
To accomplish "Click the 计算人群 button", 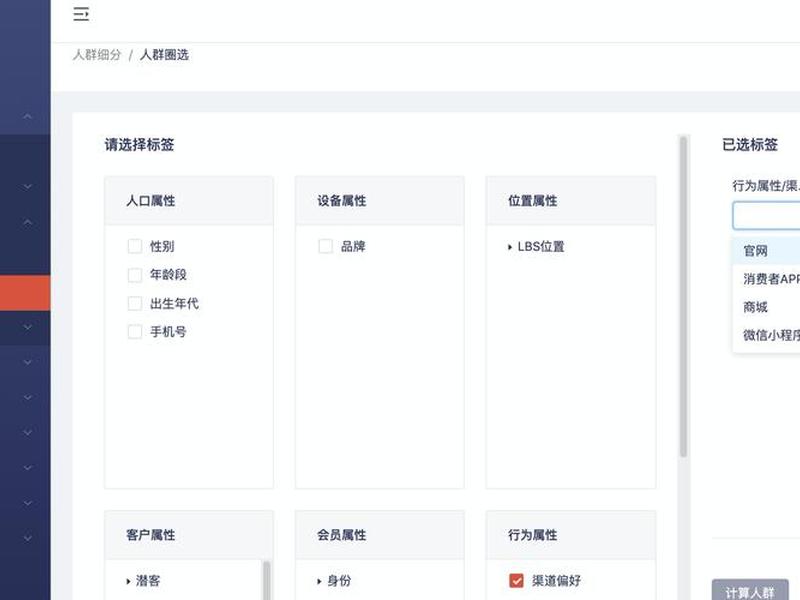I will click(750, 590).
